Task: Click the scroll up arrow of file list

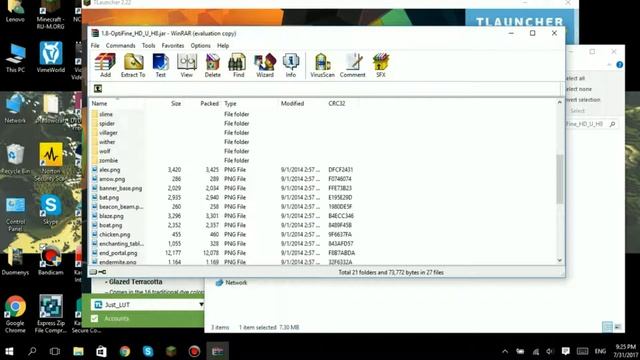Action: point(560,102)
